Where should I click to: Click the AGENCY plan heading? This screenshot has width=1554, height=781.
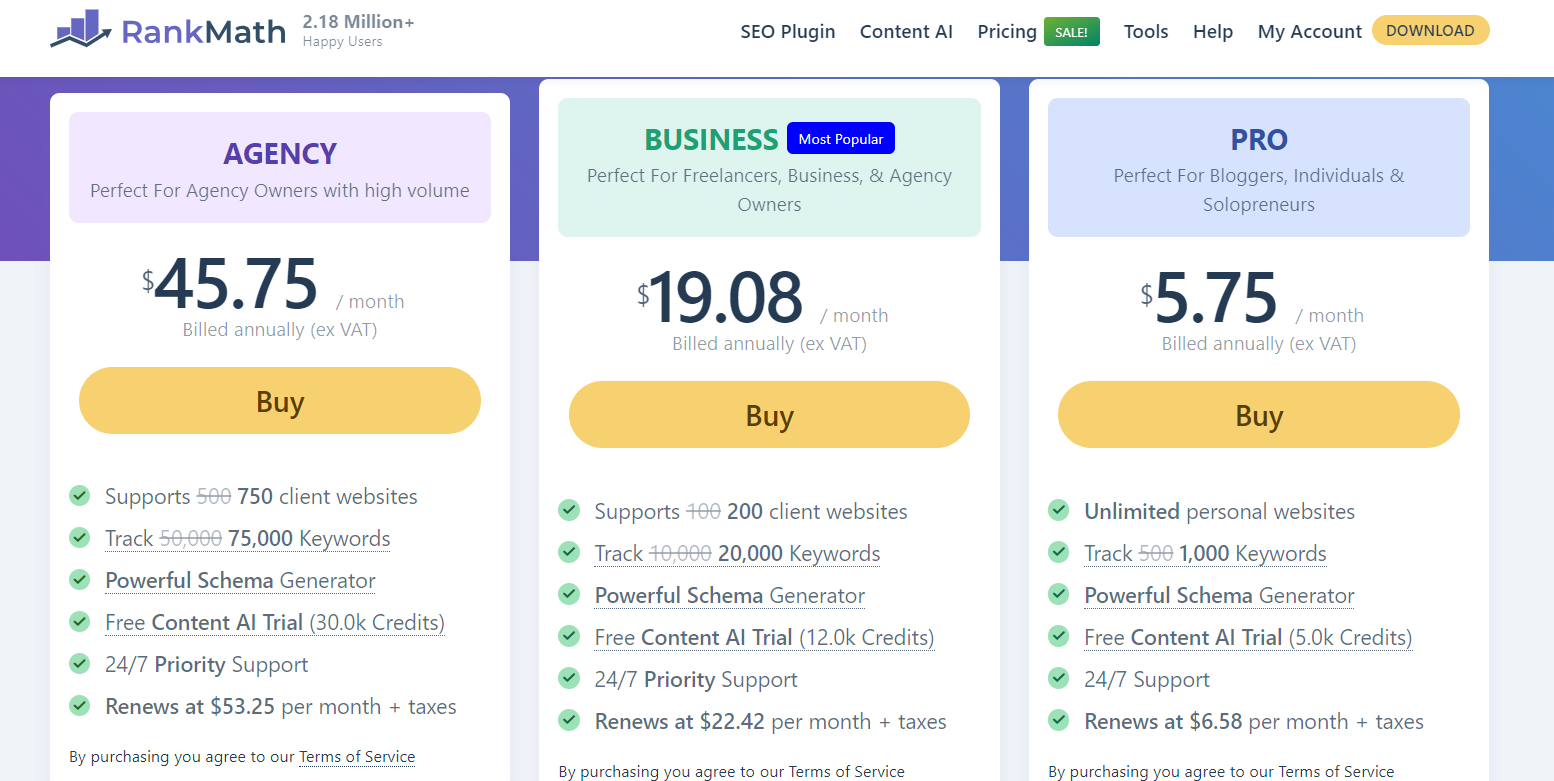[x=280, y=153]
